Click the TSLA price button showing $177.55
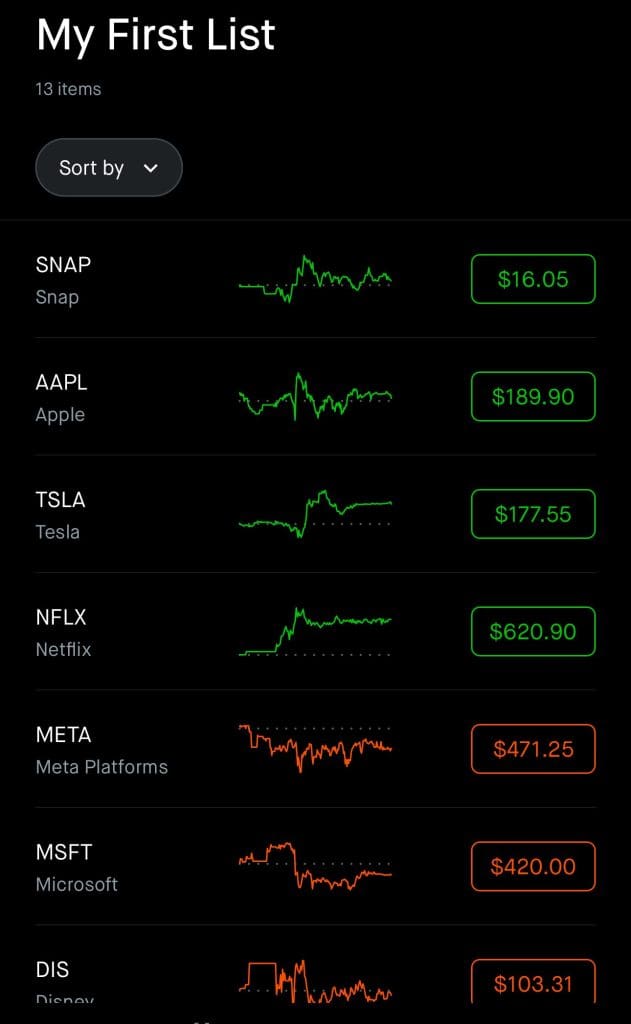This screenshot has height=1024, width=631. pos(532,514)
